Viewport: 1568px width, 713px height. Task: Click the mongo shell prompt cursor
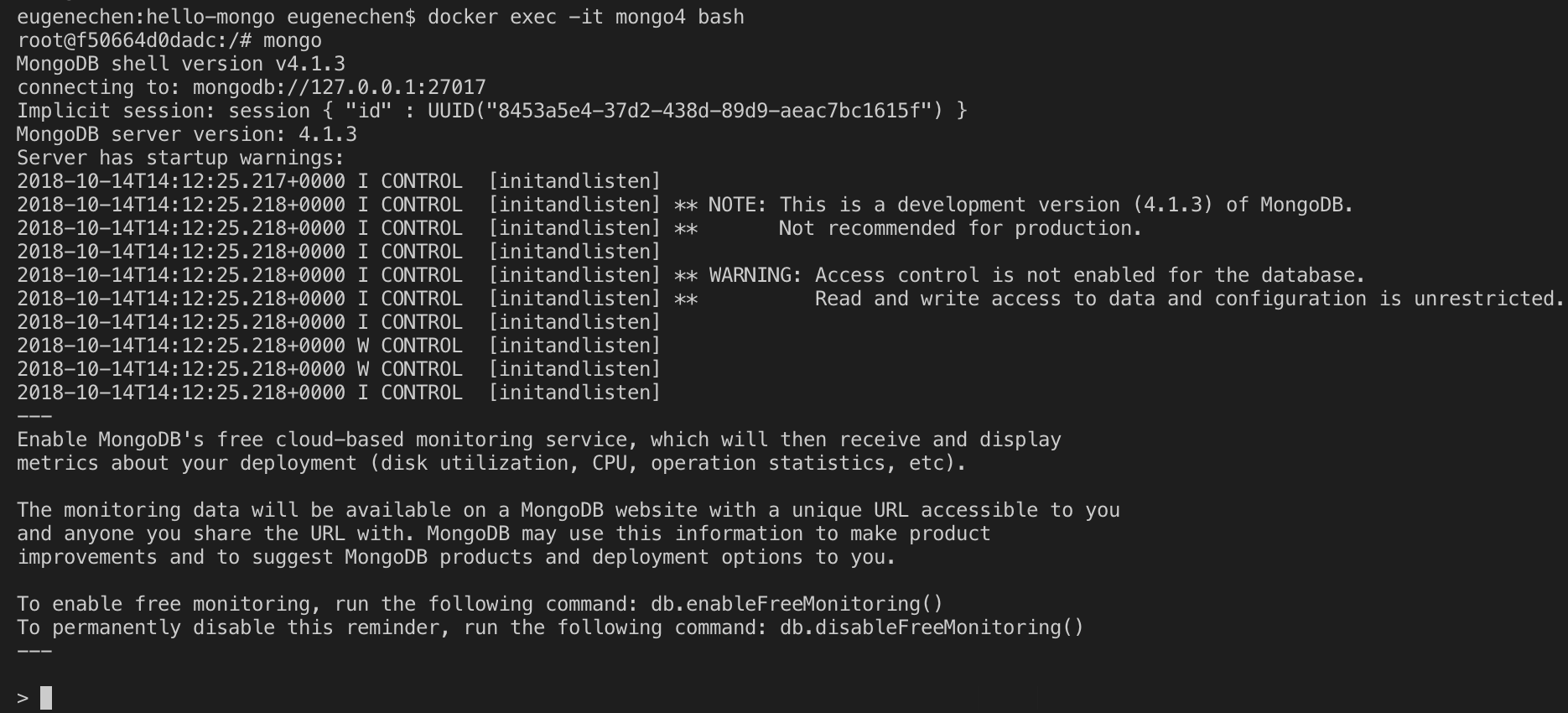pos(46,698)
